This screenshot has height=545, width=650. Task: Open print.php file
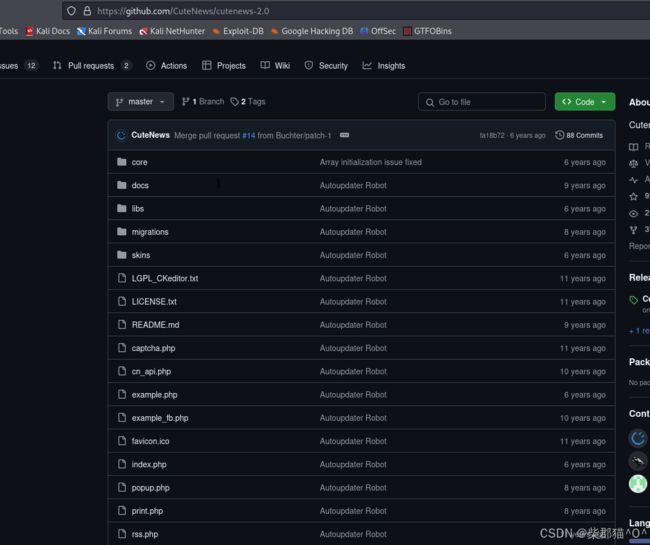point(147,511)
